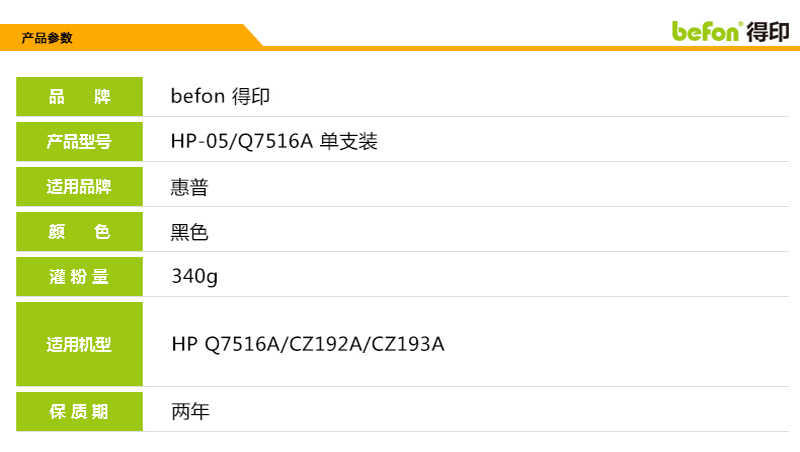Click the black 得印 characters in logo

click(x=768, y=32)
